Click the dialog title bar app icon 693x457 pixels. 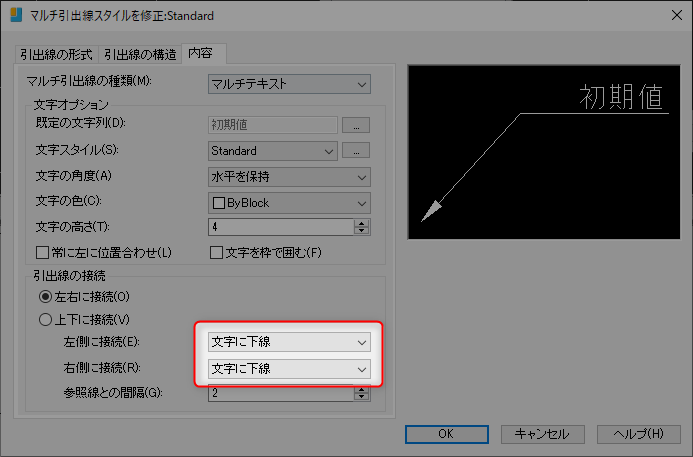16,15
